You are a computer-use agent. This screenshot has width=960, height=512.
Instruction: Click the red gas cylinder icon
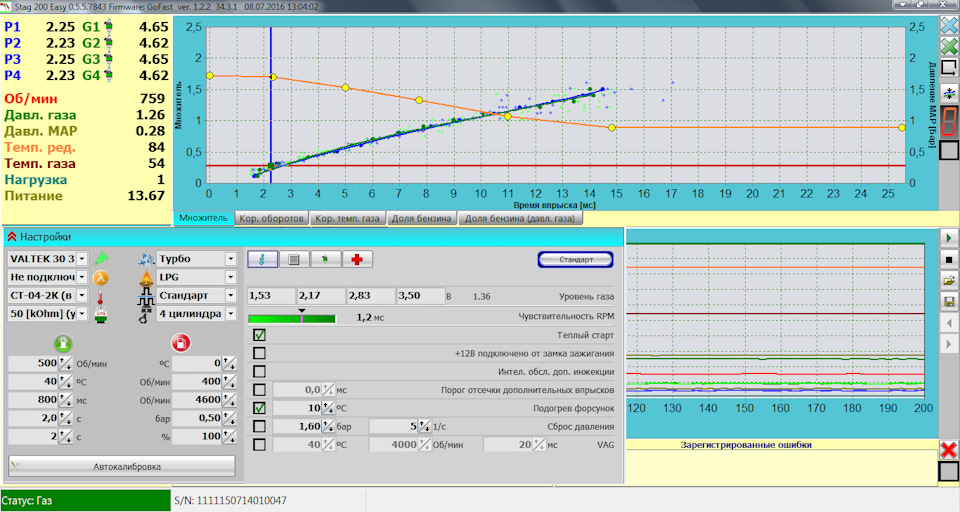181,343
